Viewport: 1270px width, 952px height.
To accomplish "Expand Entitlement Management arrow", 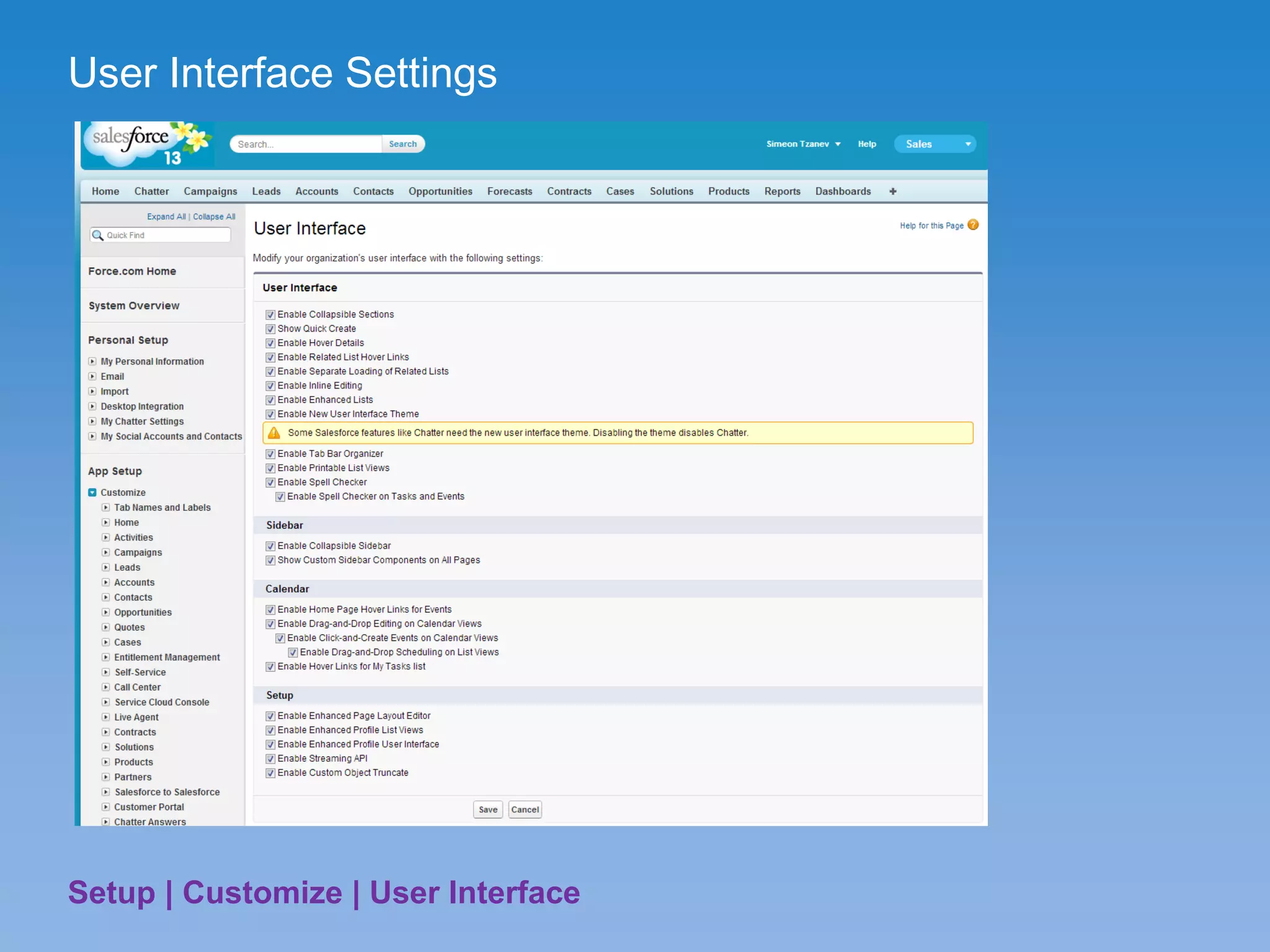I will [x=106, y=657].
